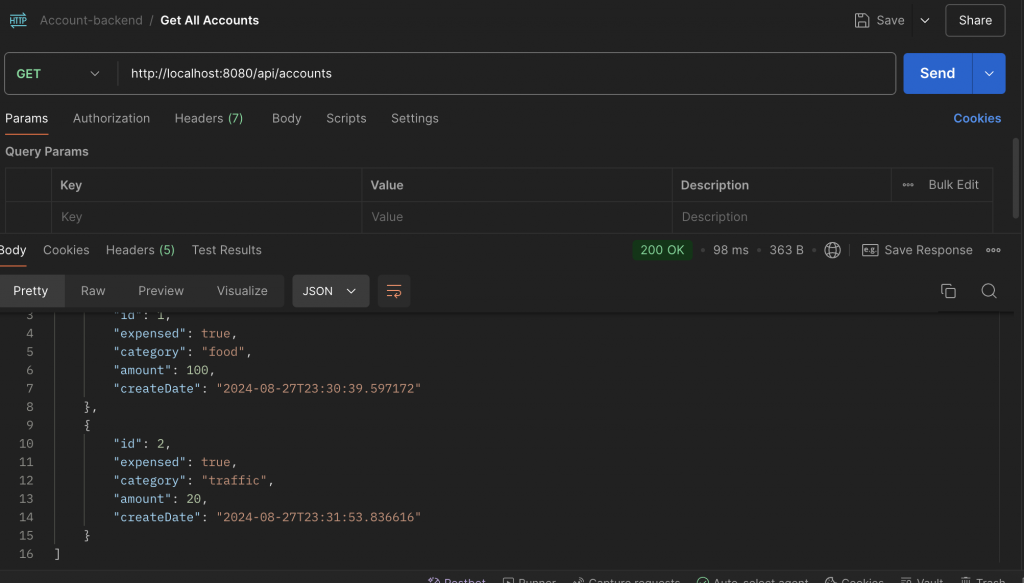Click the Save Response label
The height and width of the screenshot is (583, 1024).
[928, 251]
